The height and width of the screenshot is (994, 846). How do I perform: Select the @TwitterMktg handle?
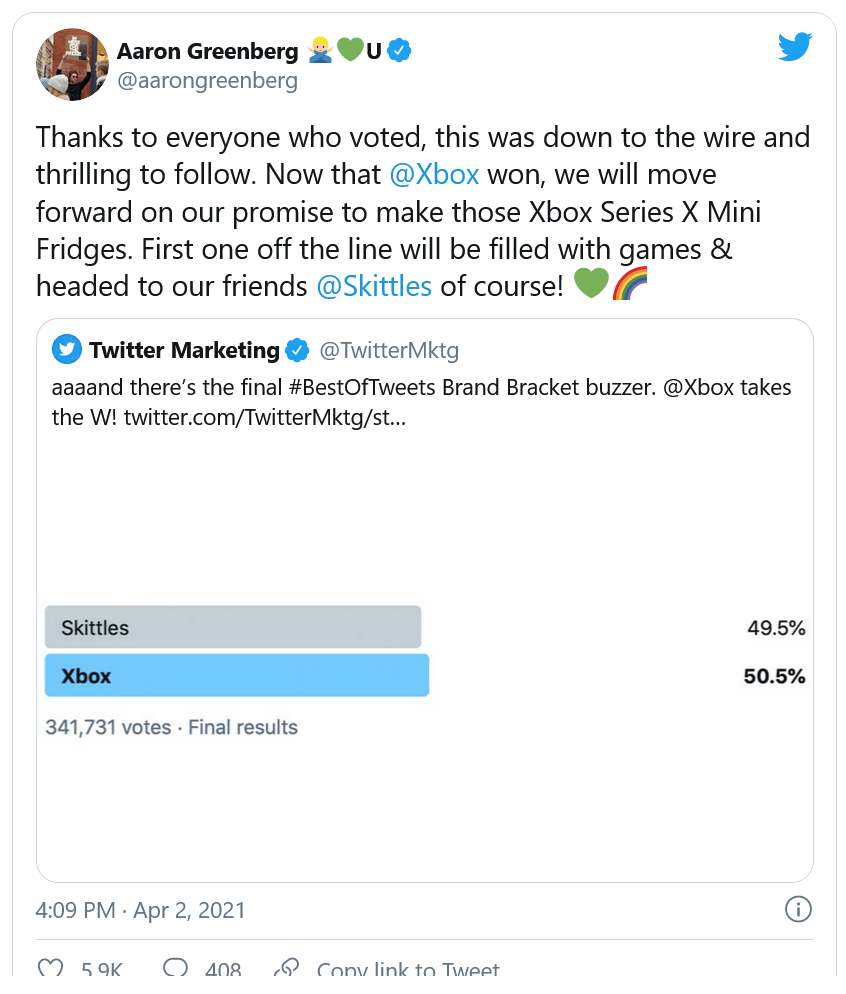pyautogui.click(x=389, y=350)
